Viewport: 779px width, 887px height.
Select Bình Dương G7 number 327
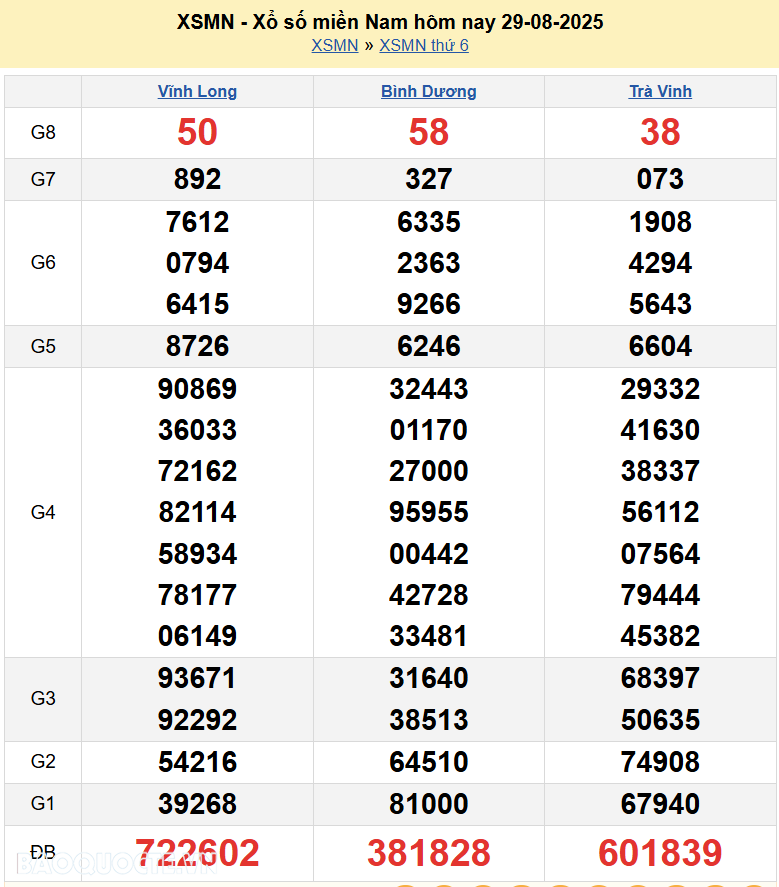[x=428, y=180]
